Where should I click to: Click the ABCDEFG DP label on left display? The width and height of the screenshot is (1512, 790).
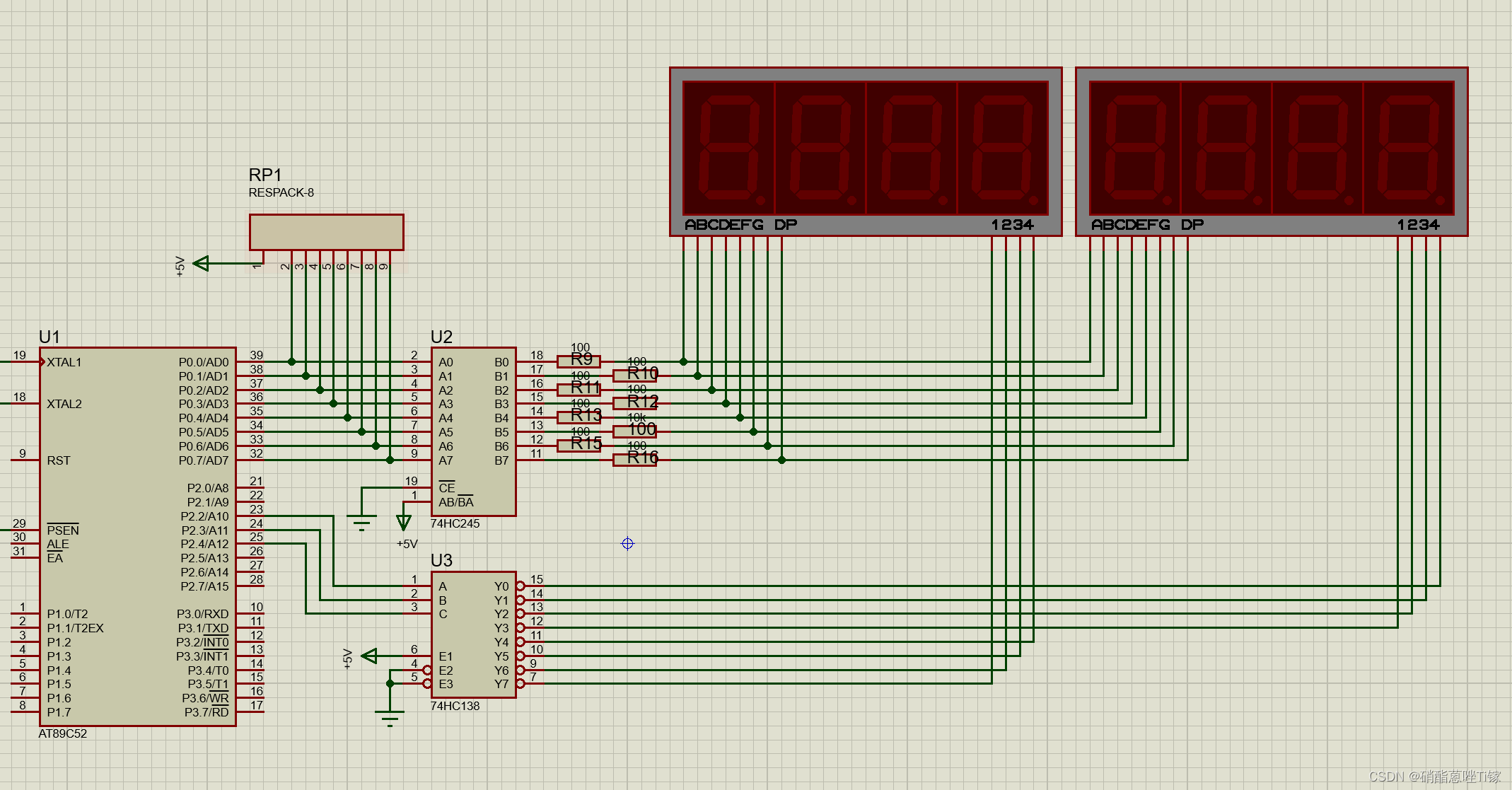click(x=741, y=225)
